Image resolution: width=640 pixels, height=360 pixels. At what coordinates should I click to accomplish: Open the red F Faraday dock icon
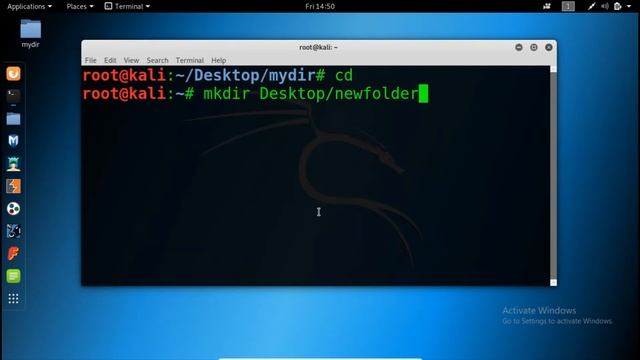point(13,253)
